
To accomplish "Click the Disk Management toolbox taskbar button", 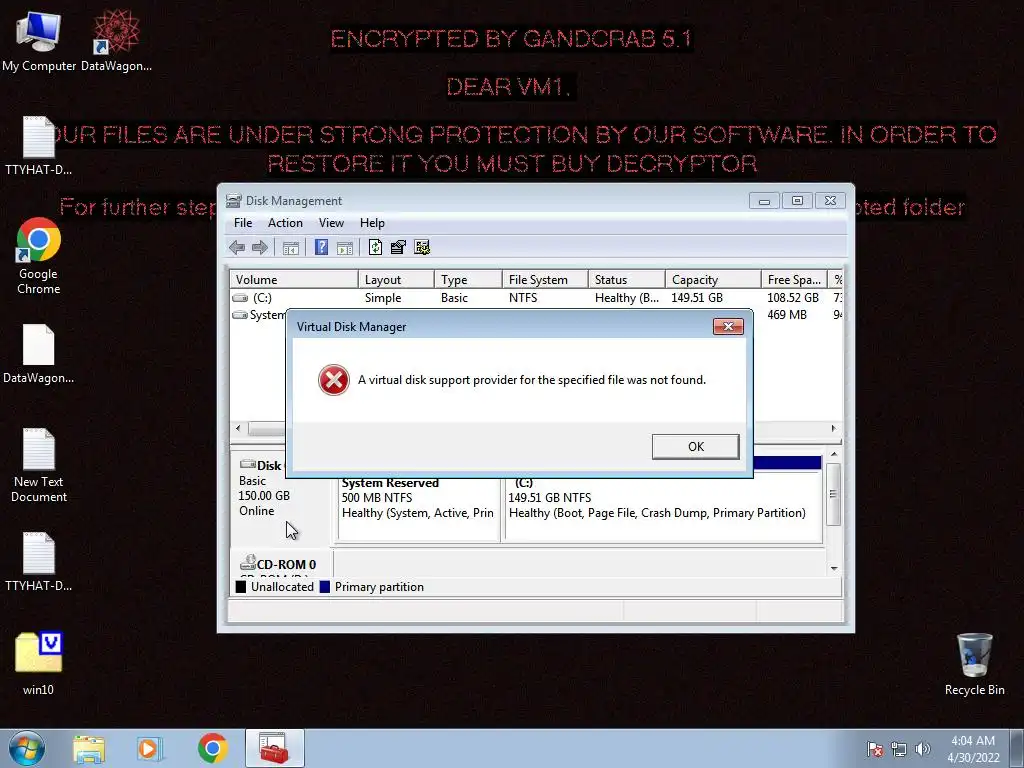I will pos(274,748).
